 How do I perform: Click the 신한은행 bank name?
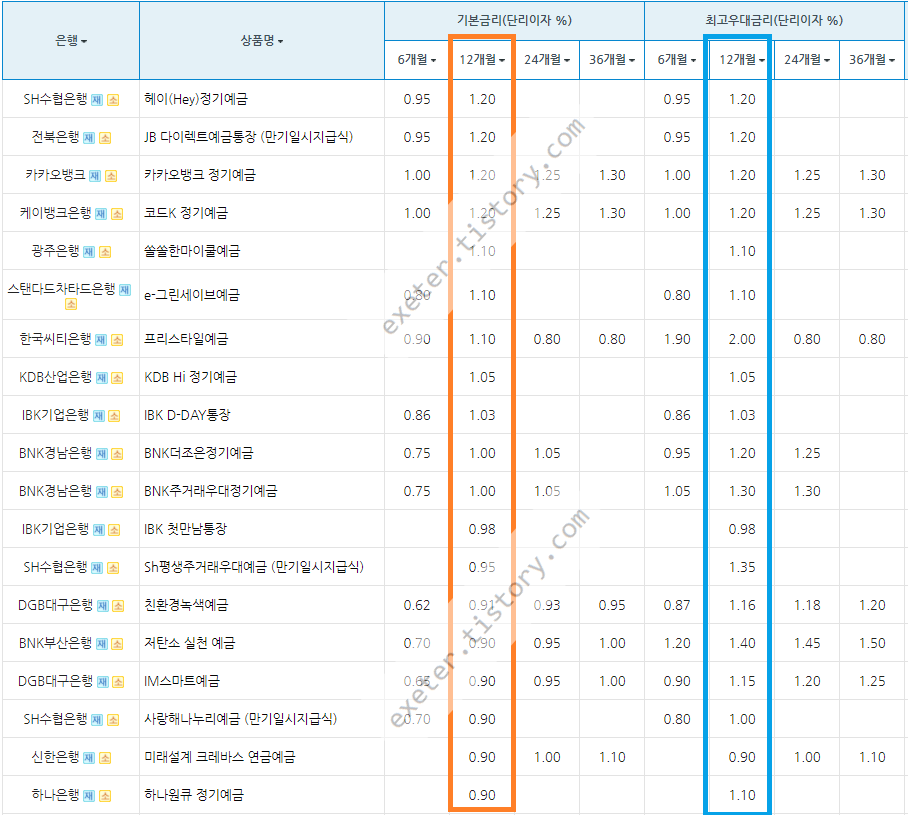coord(55,757)
